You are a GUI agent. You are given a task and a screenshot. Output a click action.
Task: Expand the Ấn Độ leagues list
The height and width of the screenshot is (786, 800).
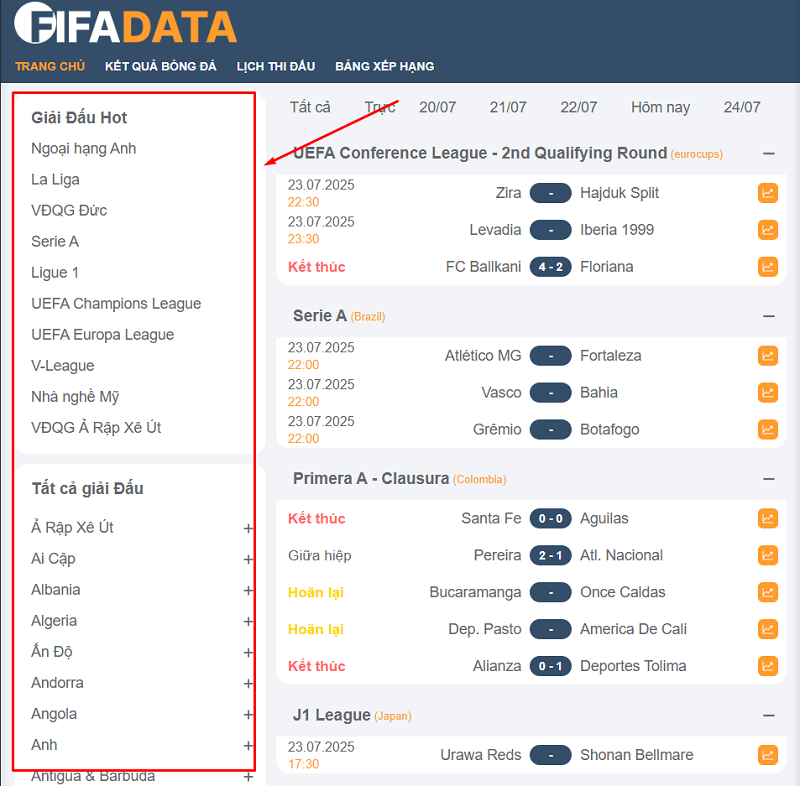coord(248,653)
